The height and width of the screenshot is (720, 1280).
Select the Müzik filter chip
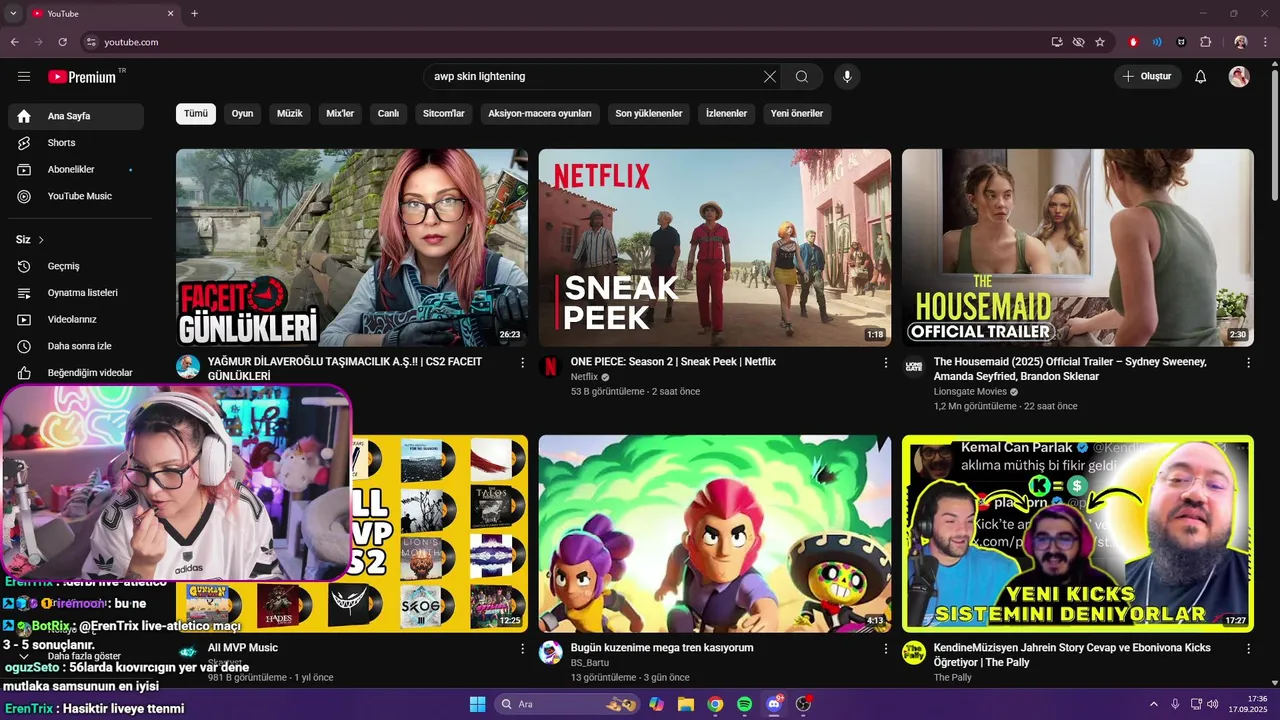point(290,114)
